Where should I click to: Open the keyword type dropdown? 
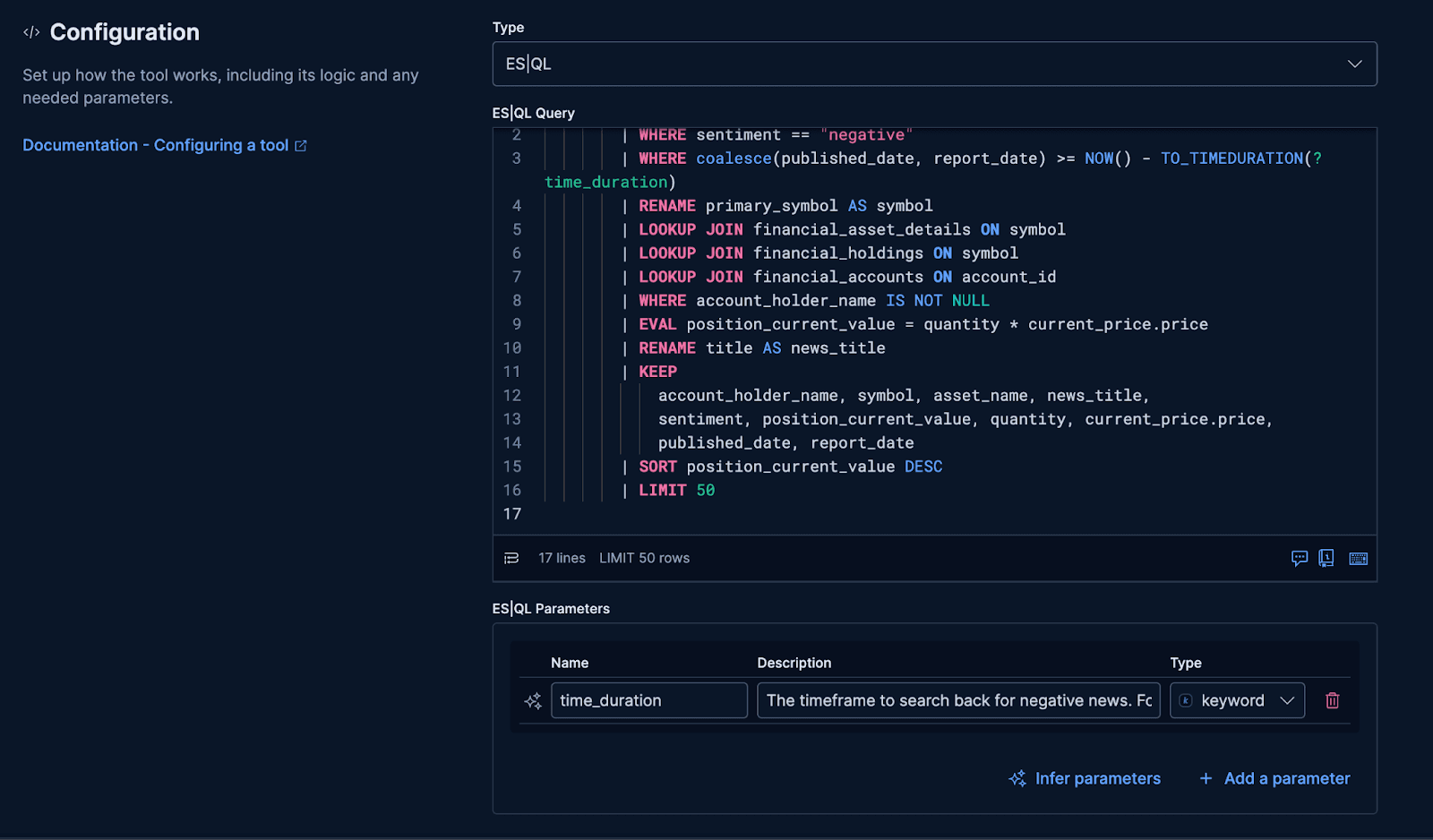[1288, 700]
